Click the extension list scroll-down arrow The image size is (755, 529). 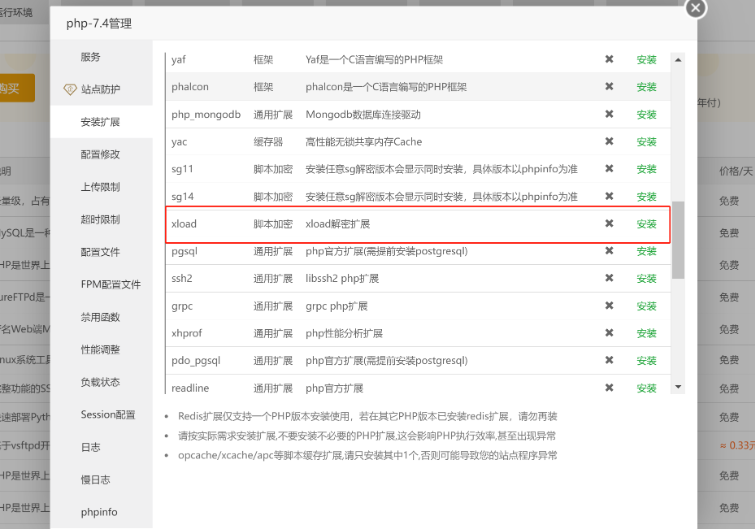click(678, 387)
